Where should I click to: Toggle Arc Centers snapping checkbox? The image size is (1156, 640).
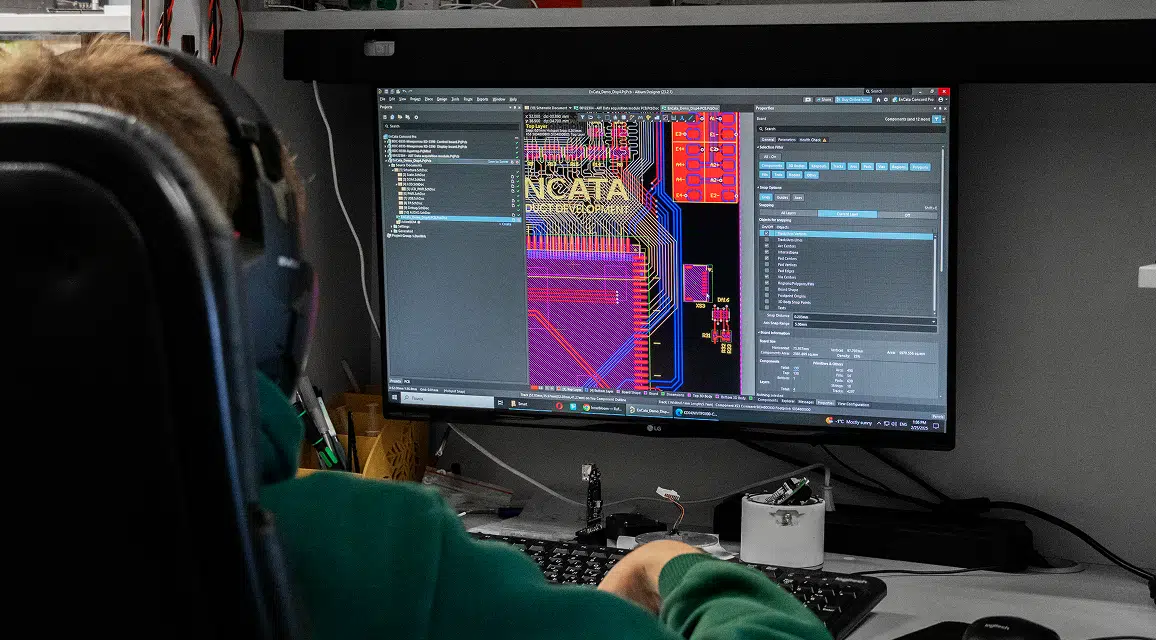coord(767,246)
